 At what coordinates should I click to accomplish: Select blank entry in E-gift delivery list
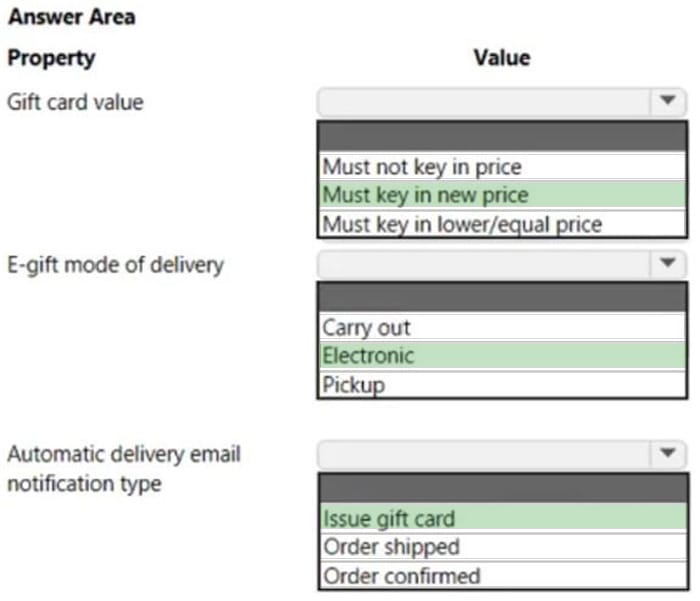coord(502,296)
